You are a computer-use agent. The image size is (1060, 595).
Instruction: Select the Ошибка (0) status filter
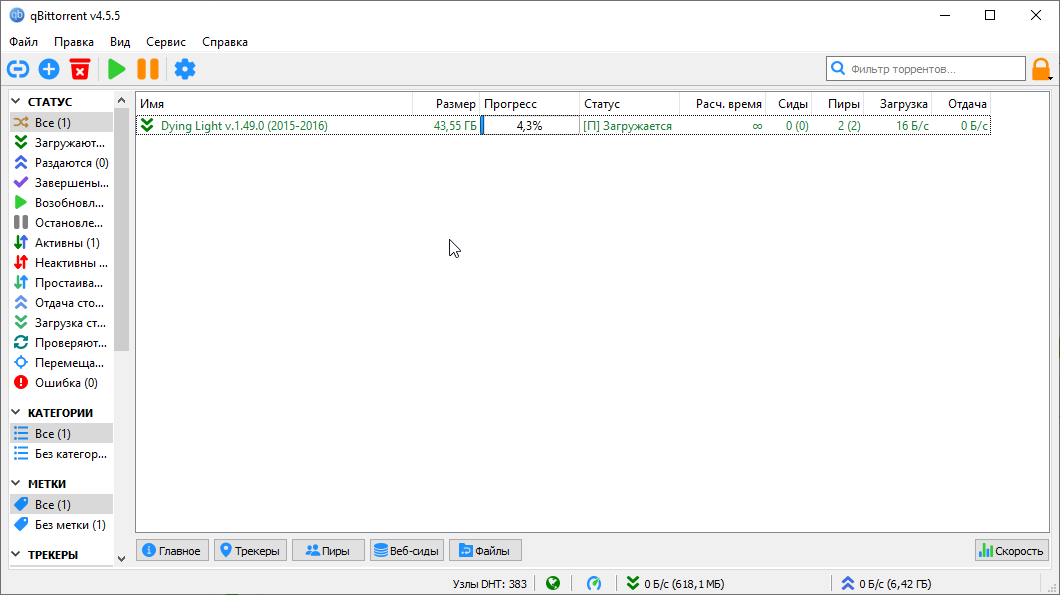(66, 383)
